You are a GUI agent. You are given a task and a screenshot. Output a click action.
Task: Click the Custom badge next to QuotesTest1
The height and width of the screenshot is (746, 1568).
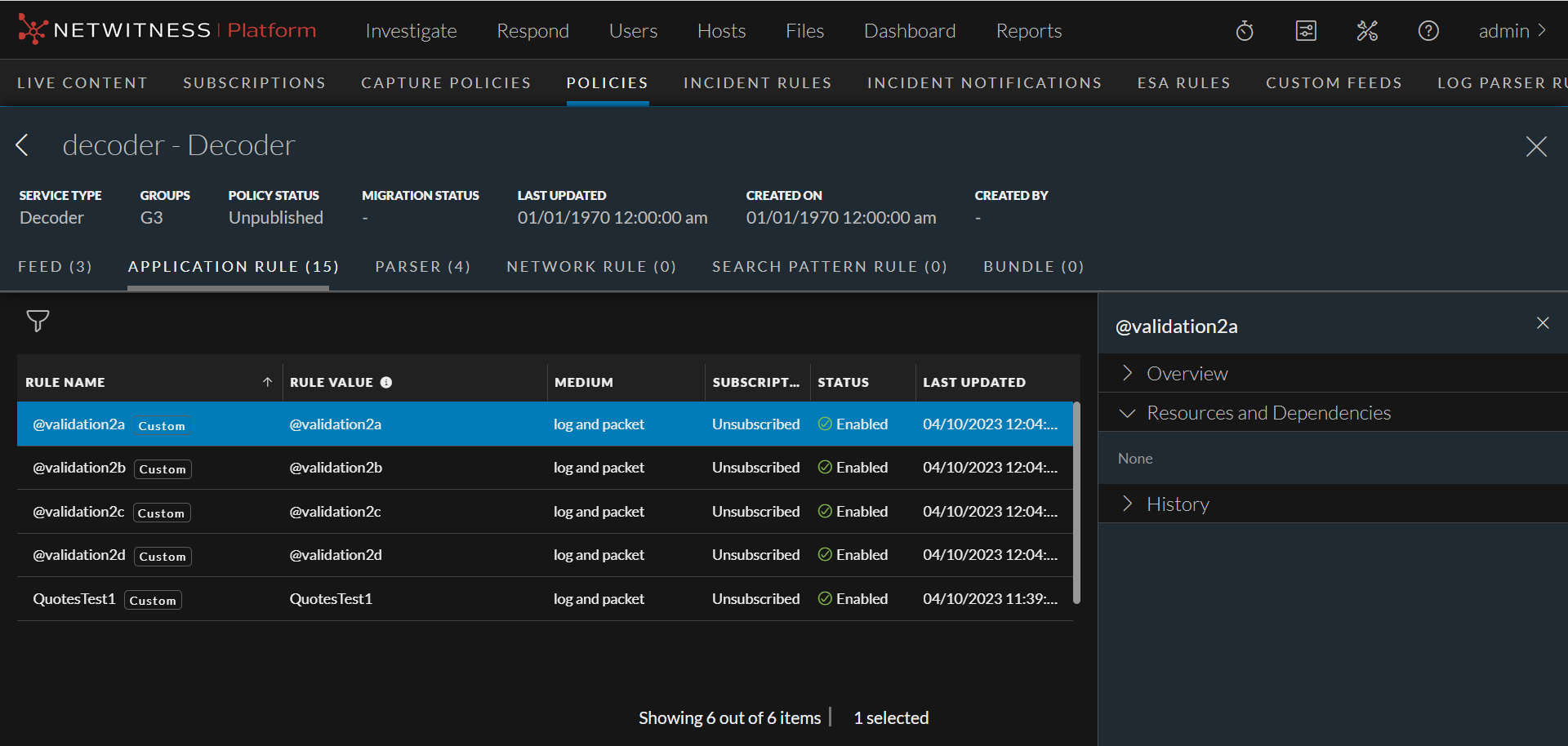click(152, 599)
